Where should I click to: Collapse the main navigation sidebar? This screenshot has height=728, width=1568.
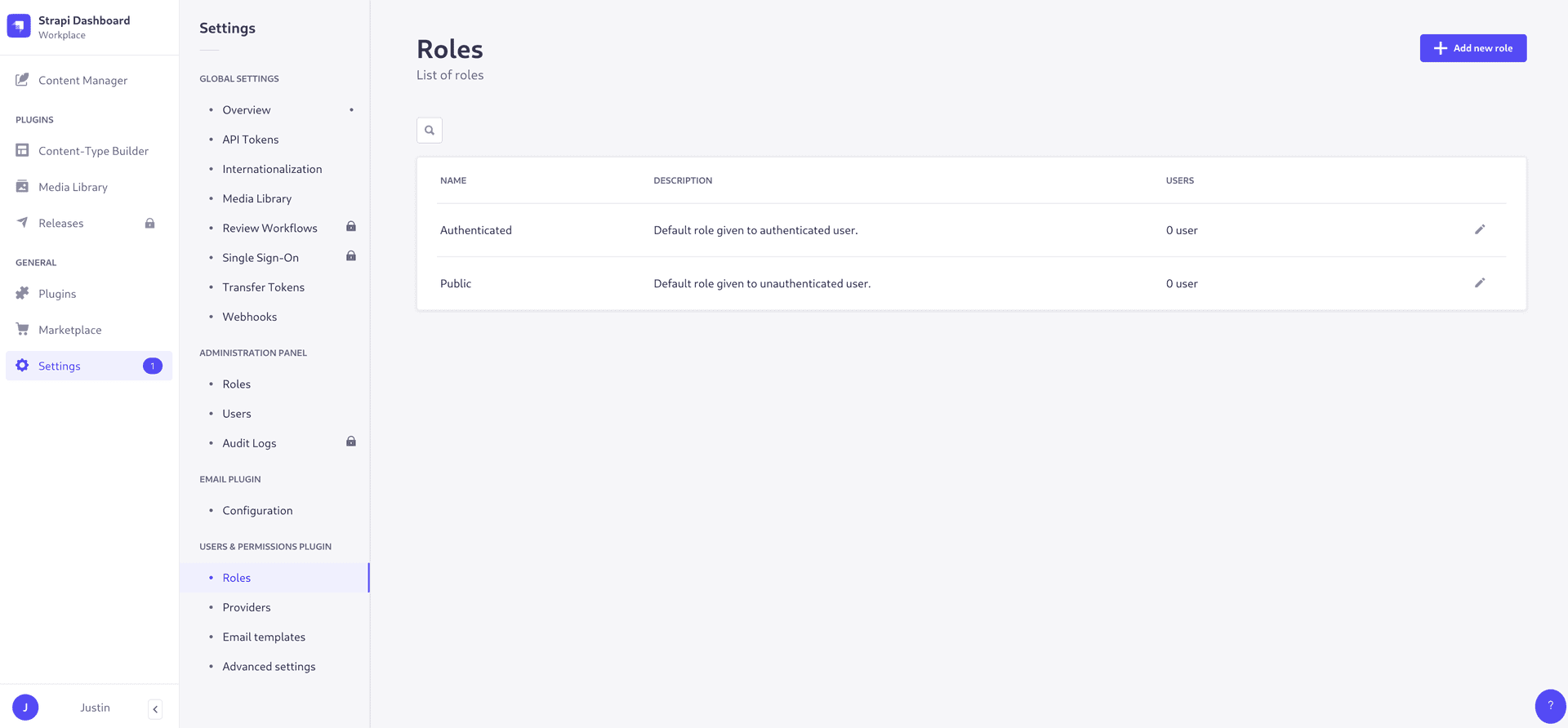pyautogui.click(x=155, y=709)
